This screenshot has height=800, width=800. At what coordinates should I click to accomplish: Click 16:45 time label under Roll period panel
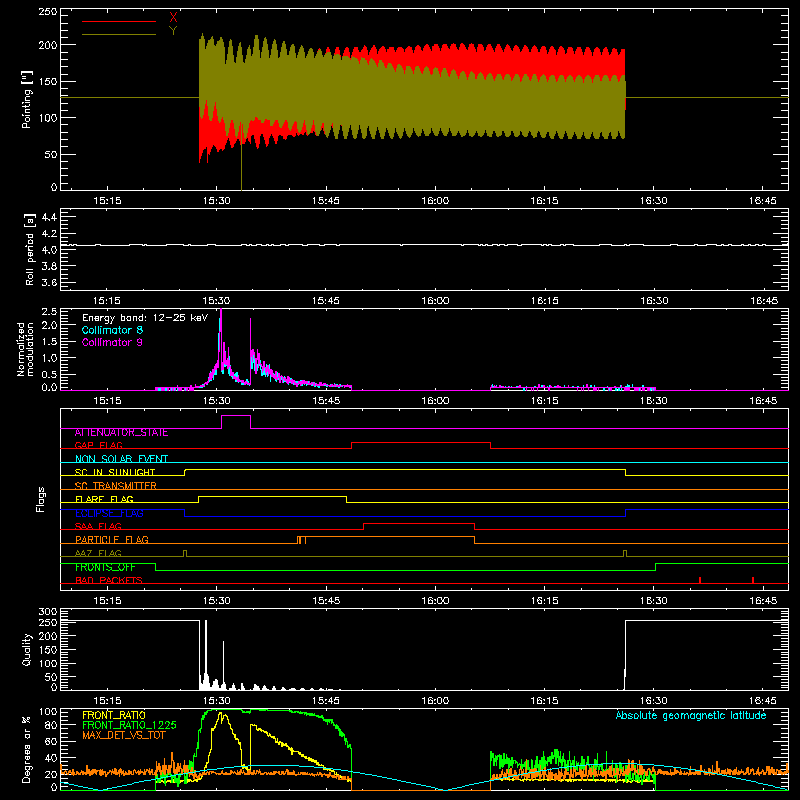(x=763, y=301)
